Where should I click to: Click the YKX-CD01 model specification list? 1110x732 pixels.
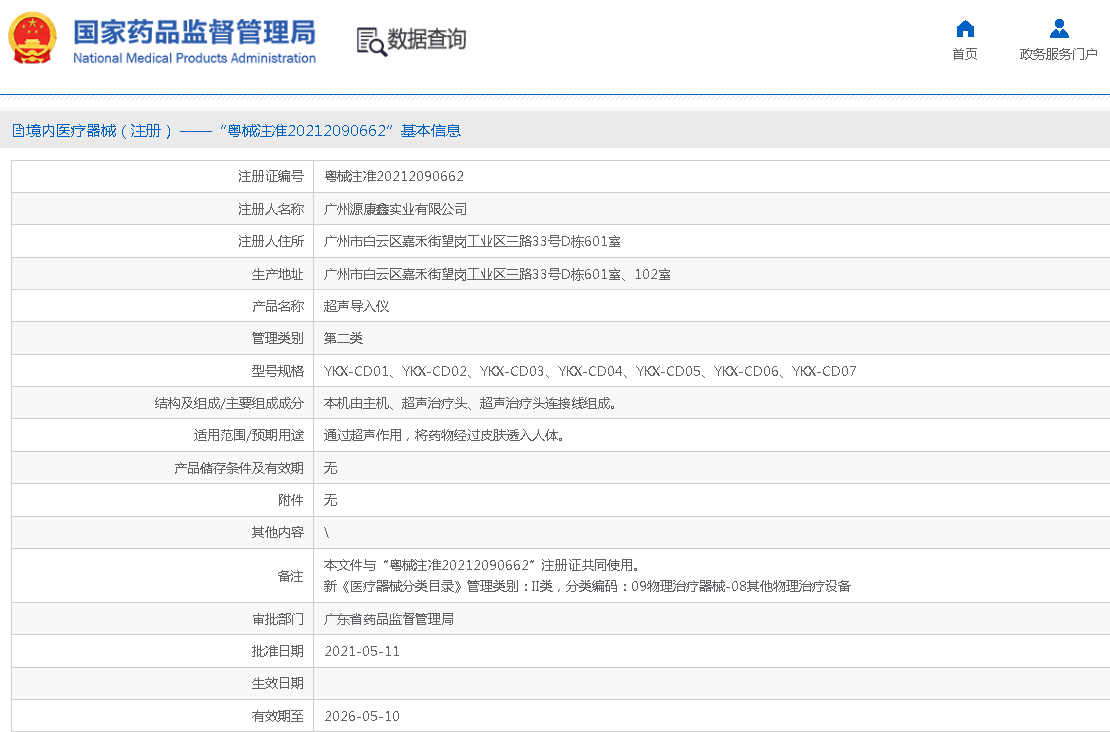(x=590, y=371)
